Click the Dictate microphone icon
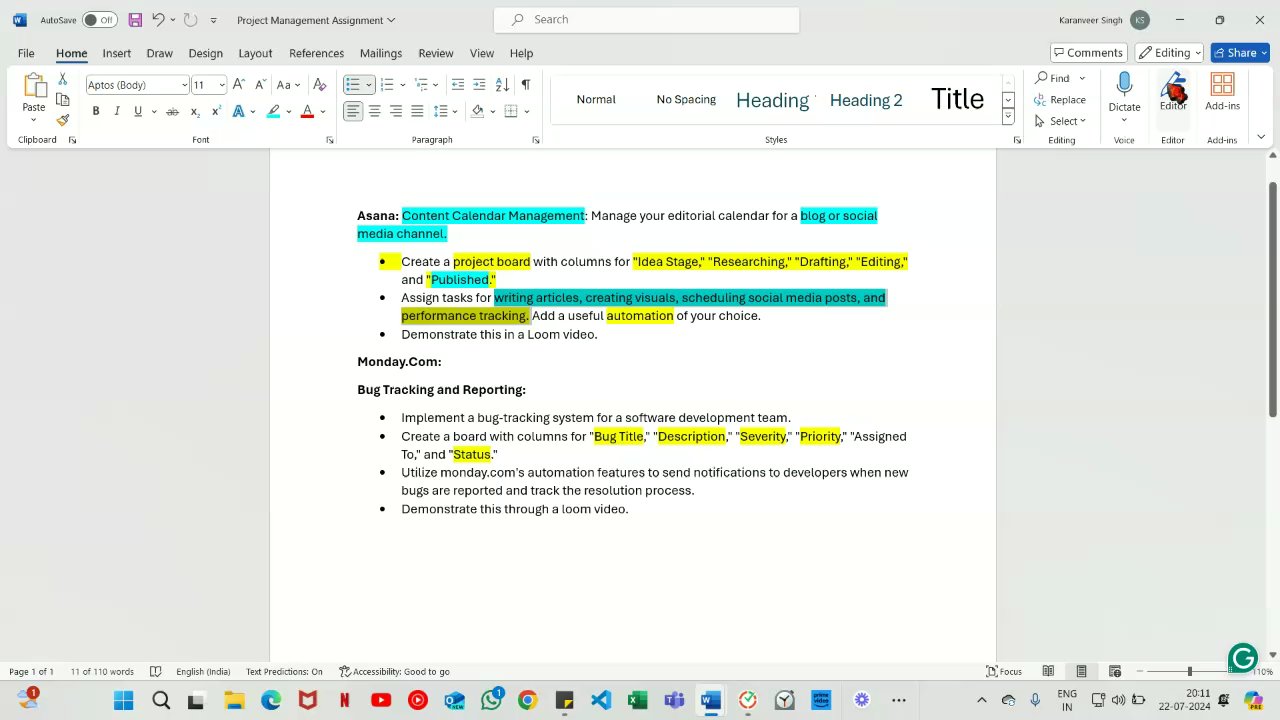Viewport: 1280px width, 720px height. (1124, 85)
